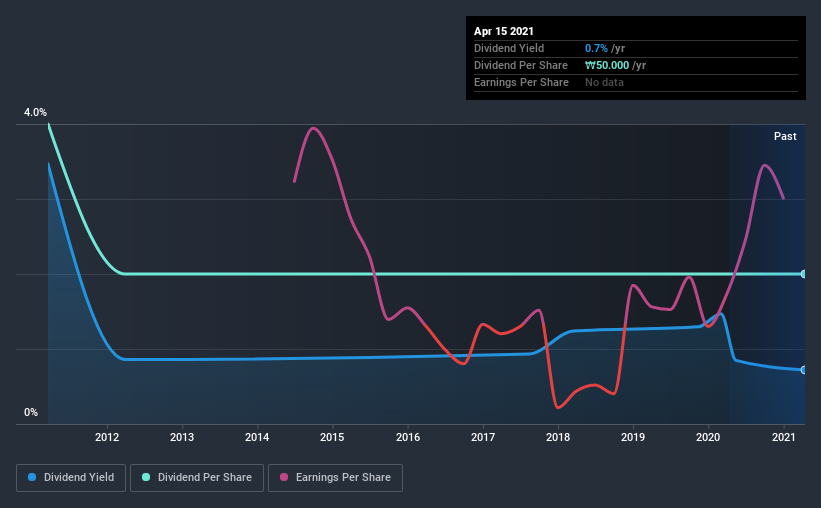Click the 2020 x-axis year label
821x508 pixels.
click(x=708, y=437)
